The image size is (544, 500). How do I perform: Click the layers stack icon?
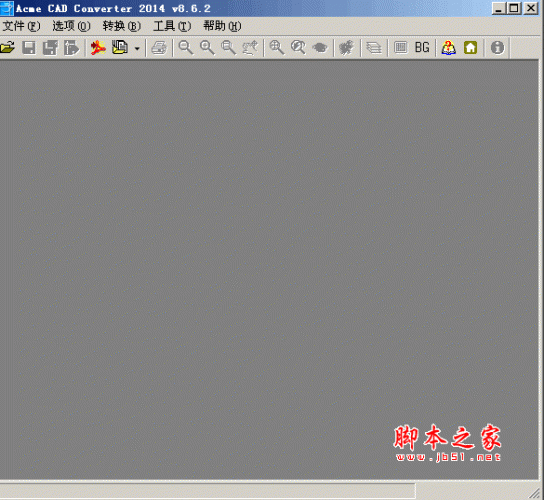tap(374, 48)
